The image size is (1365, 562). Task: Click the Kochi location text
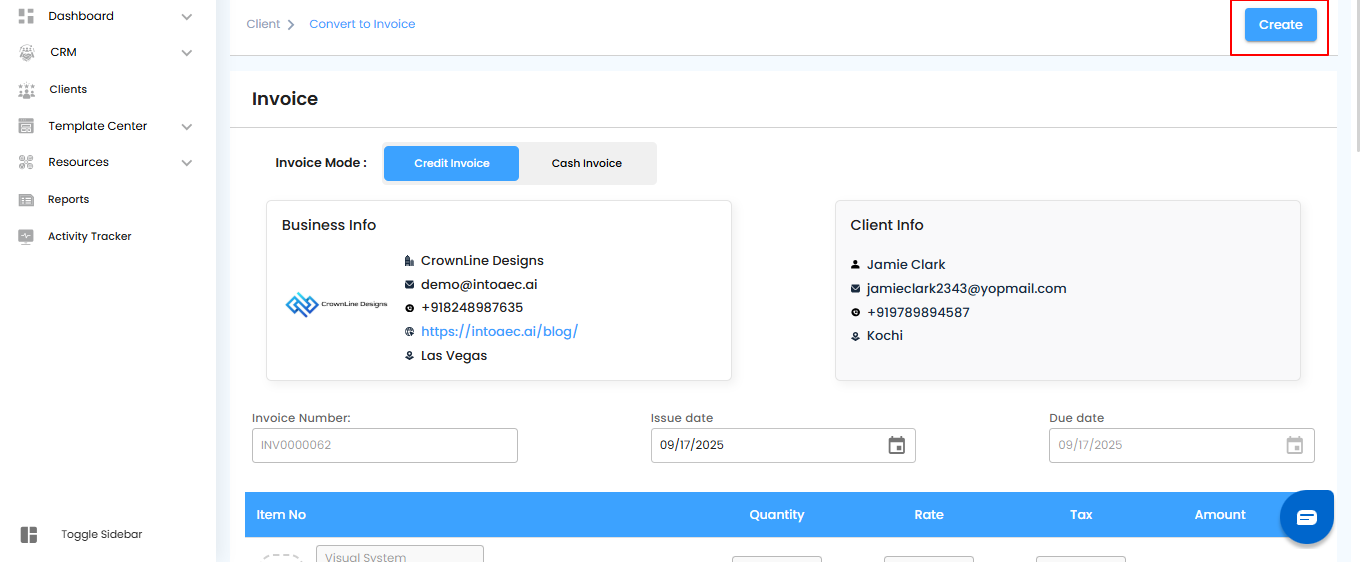coord(885,335)
